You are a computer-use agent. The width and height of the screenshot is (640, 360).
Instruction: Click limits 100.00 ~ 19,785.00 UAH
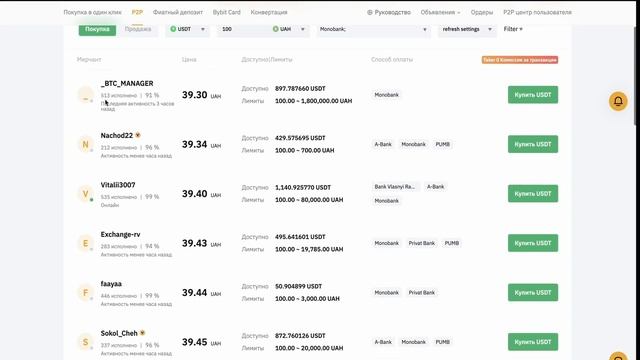coord(309,249)
